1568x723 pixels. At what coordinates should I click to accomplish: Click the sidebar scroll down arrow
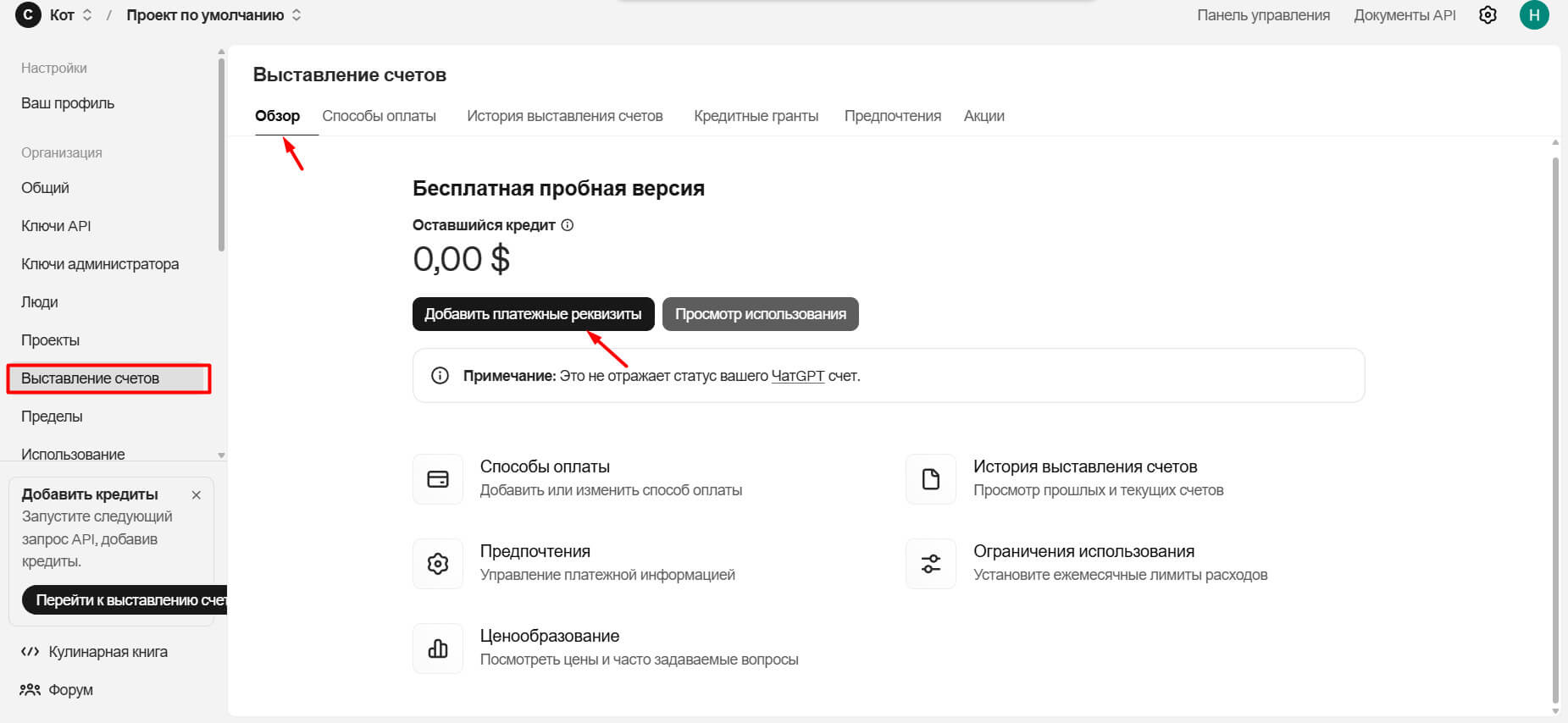(221, 455)
